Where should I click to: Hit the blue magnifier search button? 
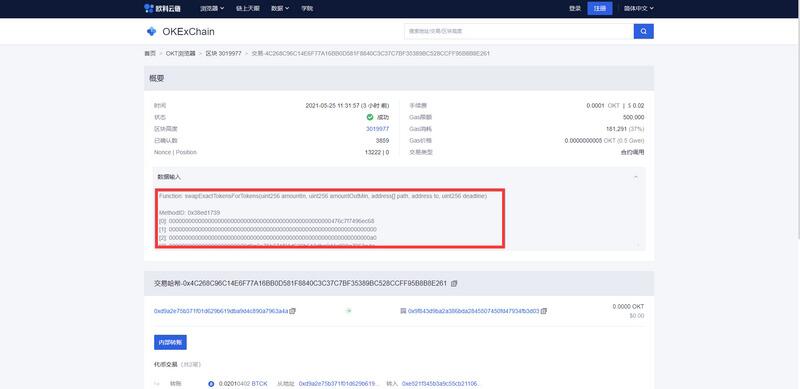[643, 31]
